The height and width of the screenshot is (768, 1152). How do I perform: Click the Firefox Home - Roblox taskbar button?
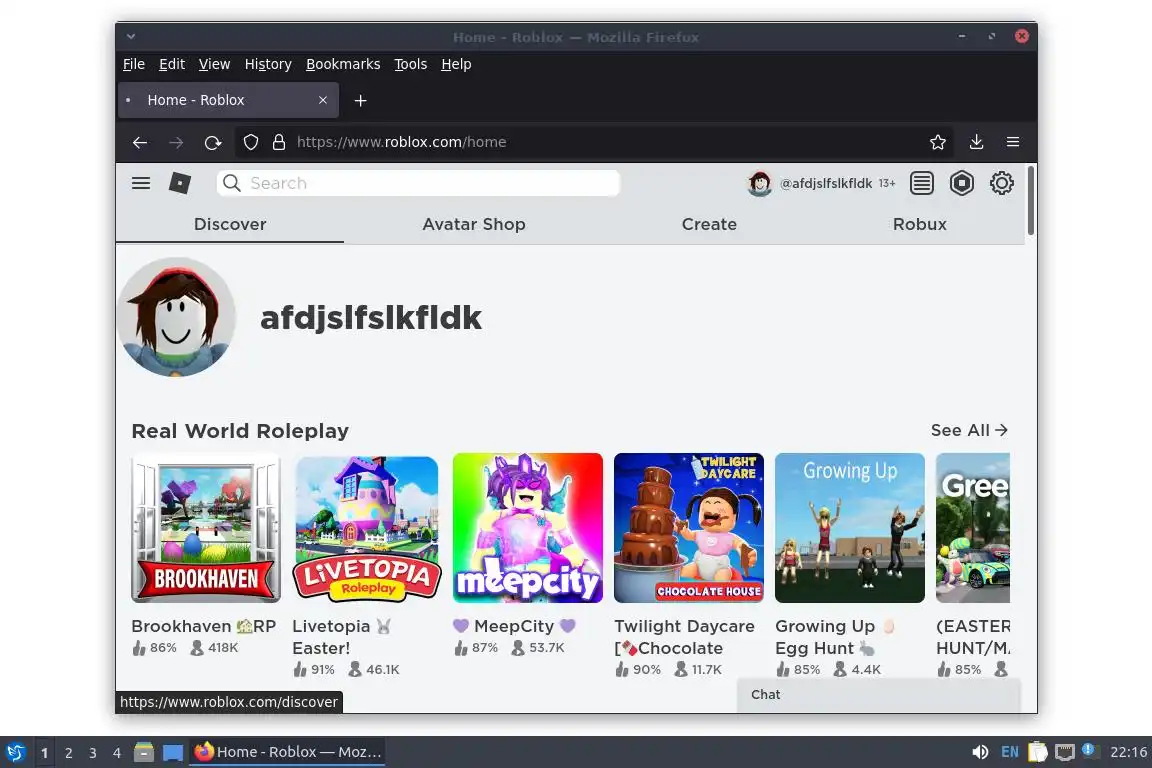point(287,752)
